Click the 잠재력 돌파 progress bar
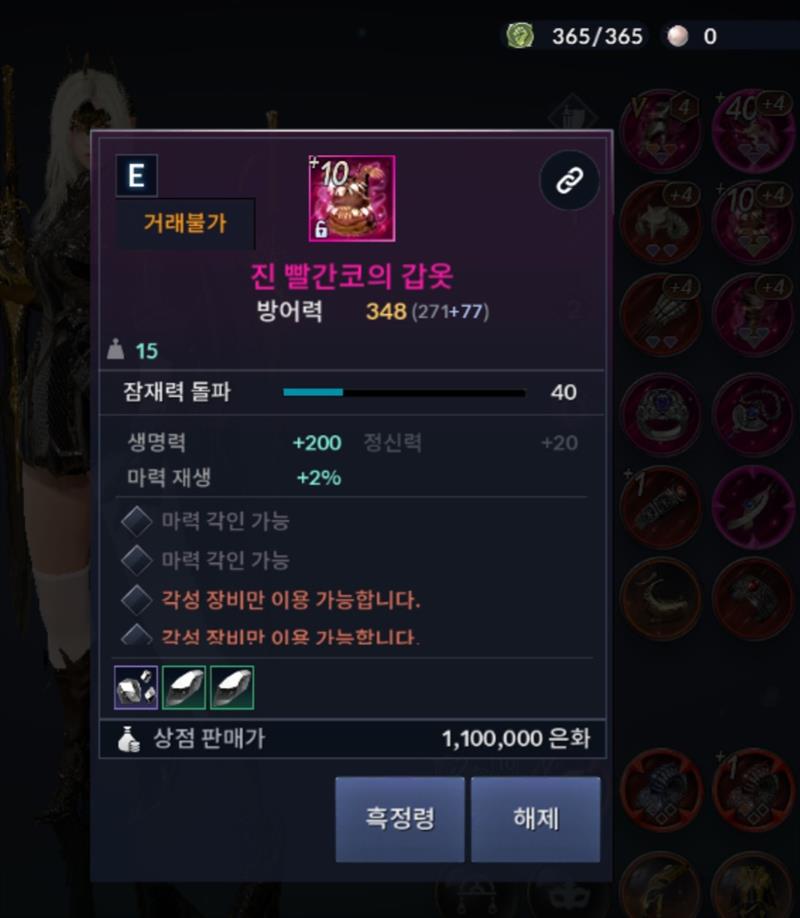The height and width of the screenshot is (918, 800). tap(404, 392)
